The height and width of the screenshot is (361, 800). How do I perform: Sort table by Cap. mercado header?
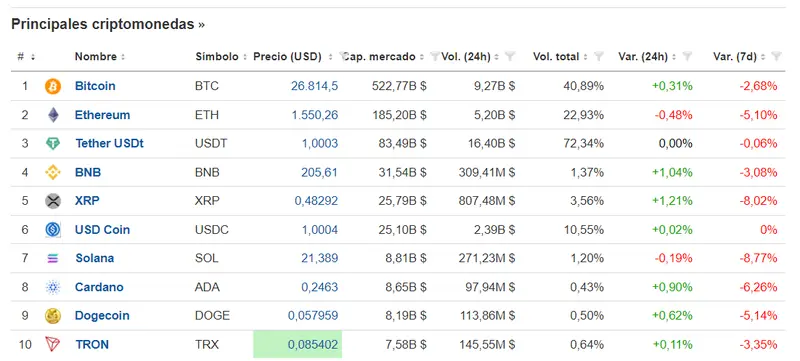click(x=384, y=57)
